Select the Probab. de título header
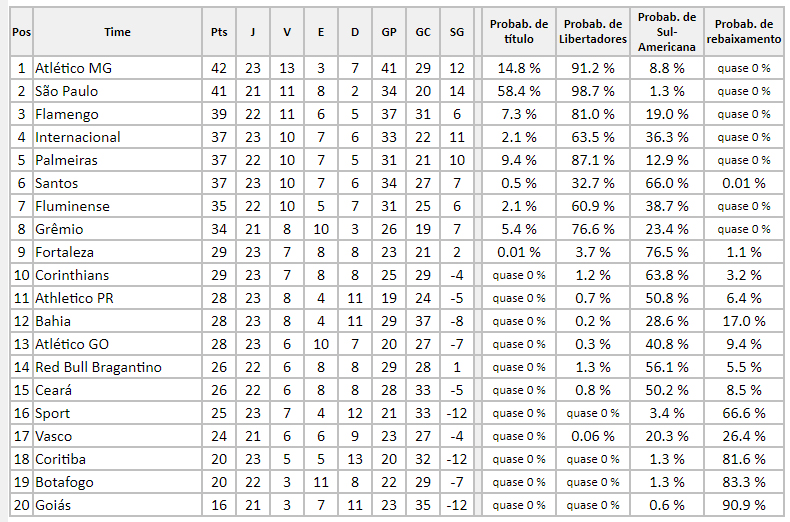 point(519,32)
